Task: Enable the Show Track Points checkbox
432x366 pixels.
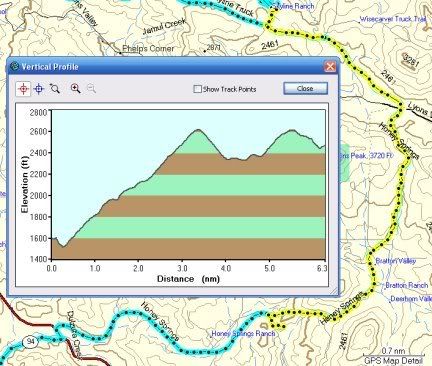Action: pyautogui.click(x=197, y=89)
